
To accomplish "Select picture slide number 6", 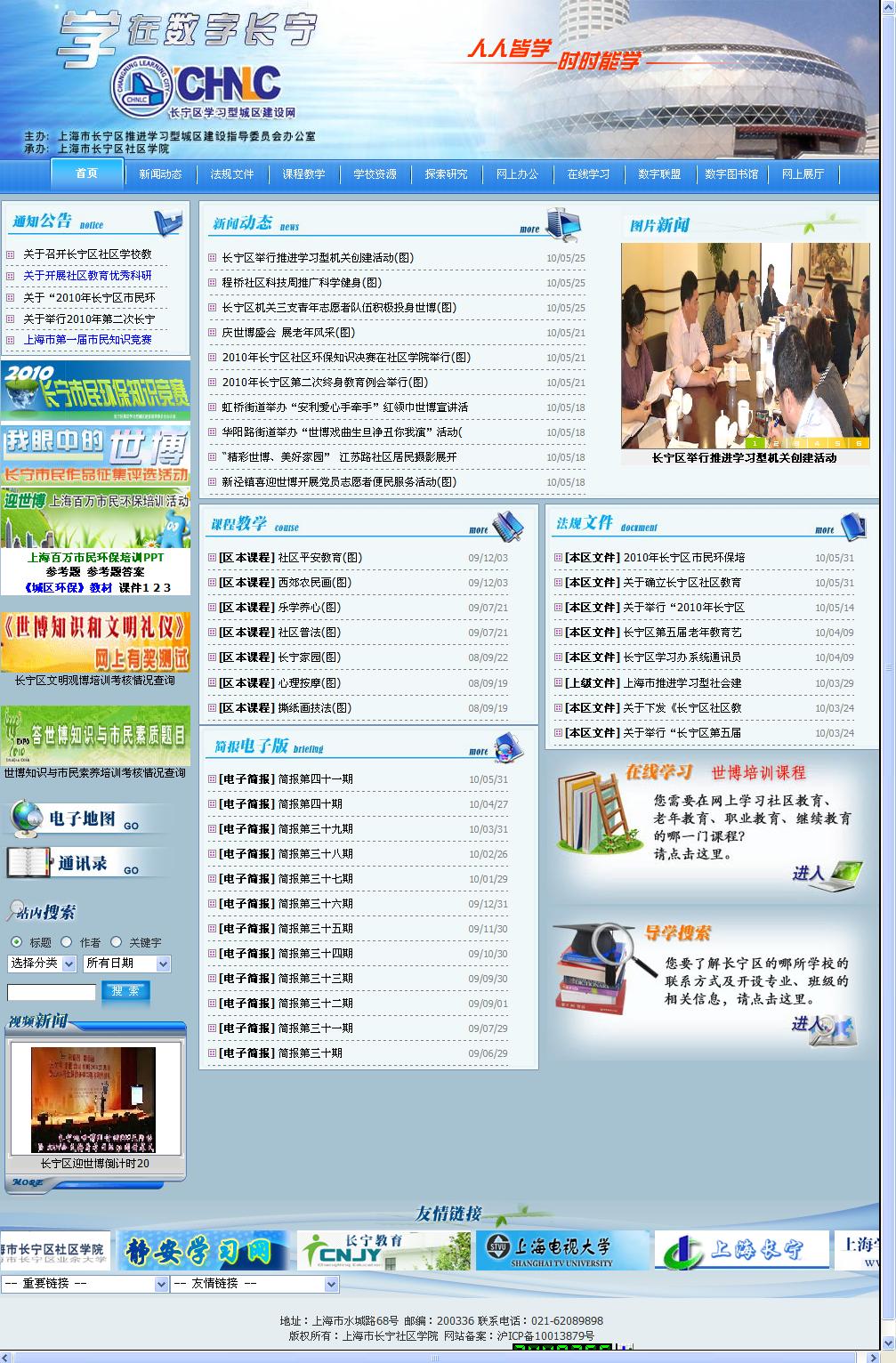I will (x=859, y=442).
